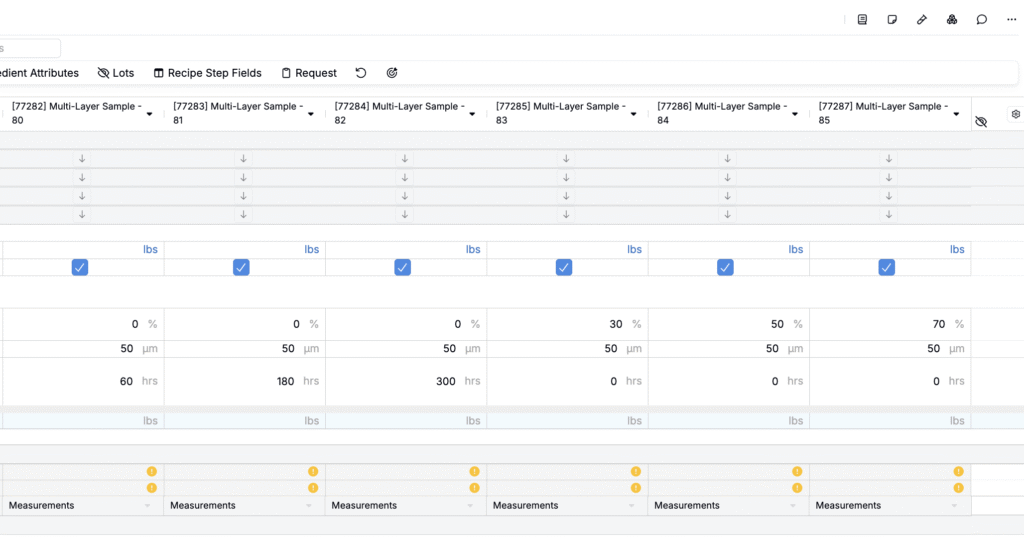This screenshot has width=1024, height=548.
Task: Toggle hidden columns eye-slash icon
Action: tap(981, 121)
